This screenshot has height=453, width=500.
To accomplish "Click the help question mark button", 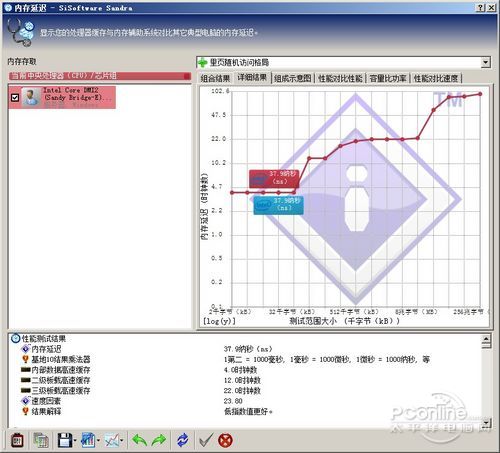I will point(480,8).
